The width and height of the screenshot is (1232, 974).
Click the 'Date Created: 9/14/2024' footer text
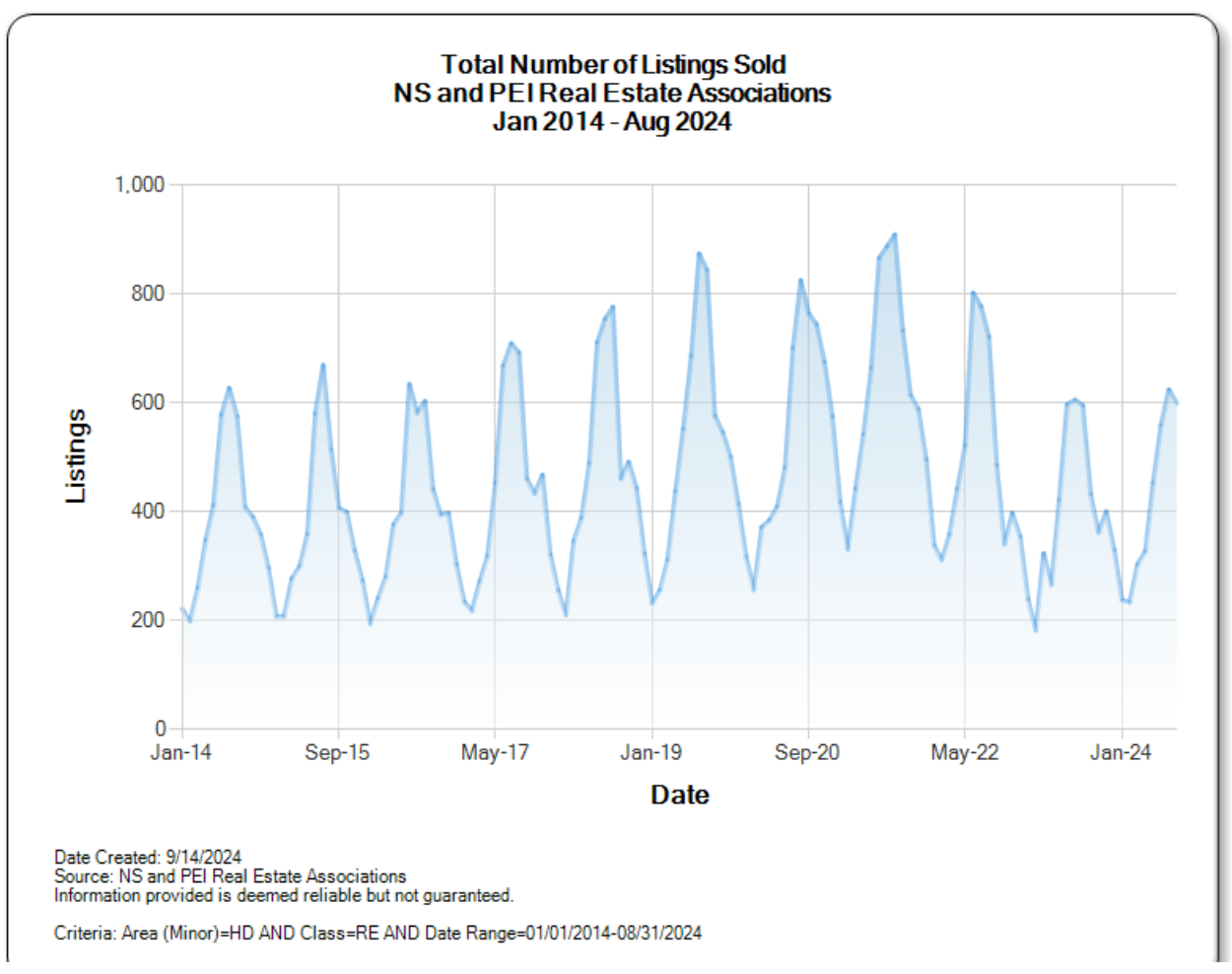pyautogui.click(x=148, y=857)
